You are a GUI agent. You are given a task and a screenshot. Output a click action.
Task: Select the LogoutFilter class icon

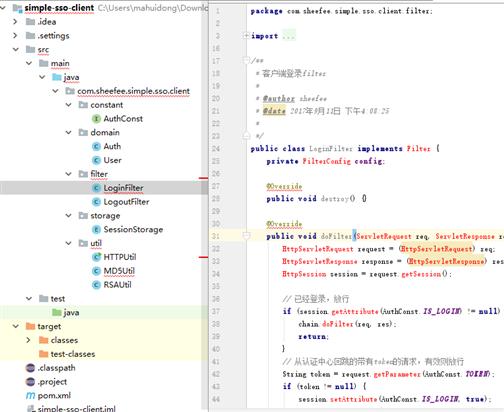pos(96,202)
